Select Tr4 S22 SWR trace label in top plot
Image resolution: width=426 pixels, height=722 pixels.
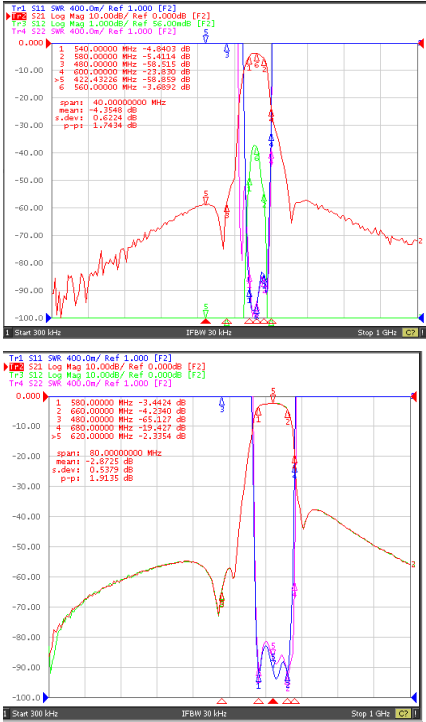pos(94,31)
